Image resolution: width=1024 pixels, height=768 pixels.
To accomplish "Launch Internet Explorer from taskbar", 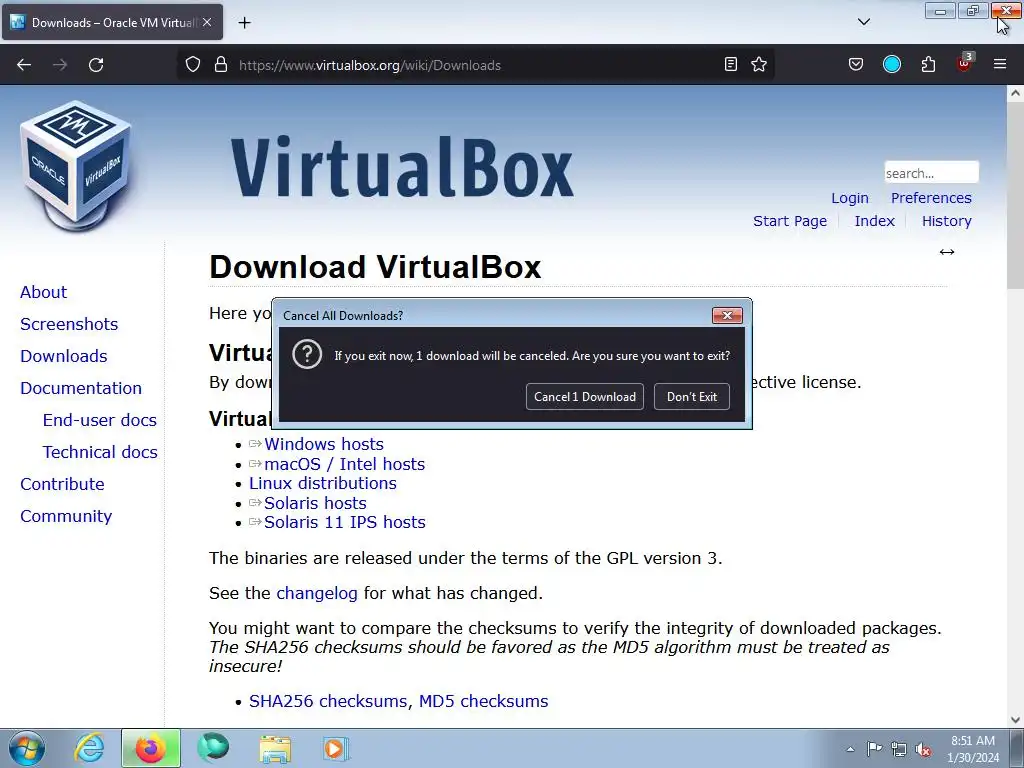I will point(89,748).
